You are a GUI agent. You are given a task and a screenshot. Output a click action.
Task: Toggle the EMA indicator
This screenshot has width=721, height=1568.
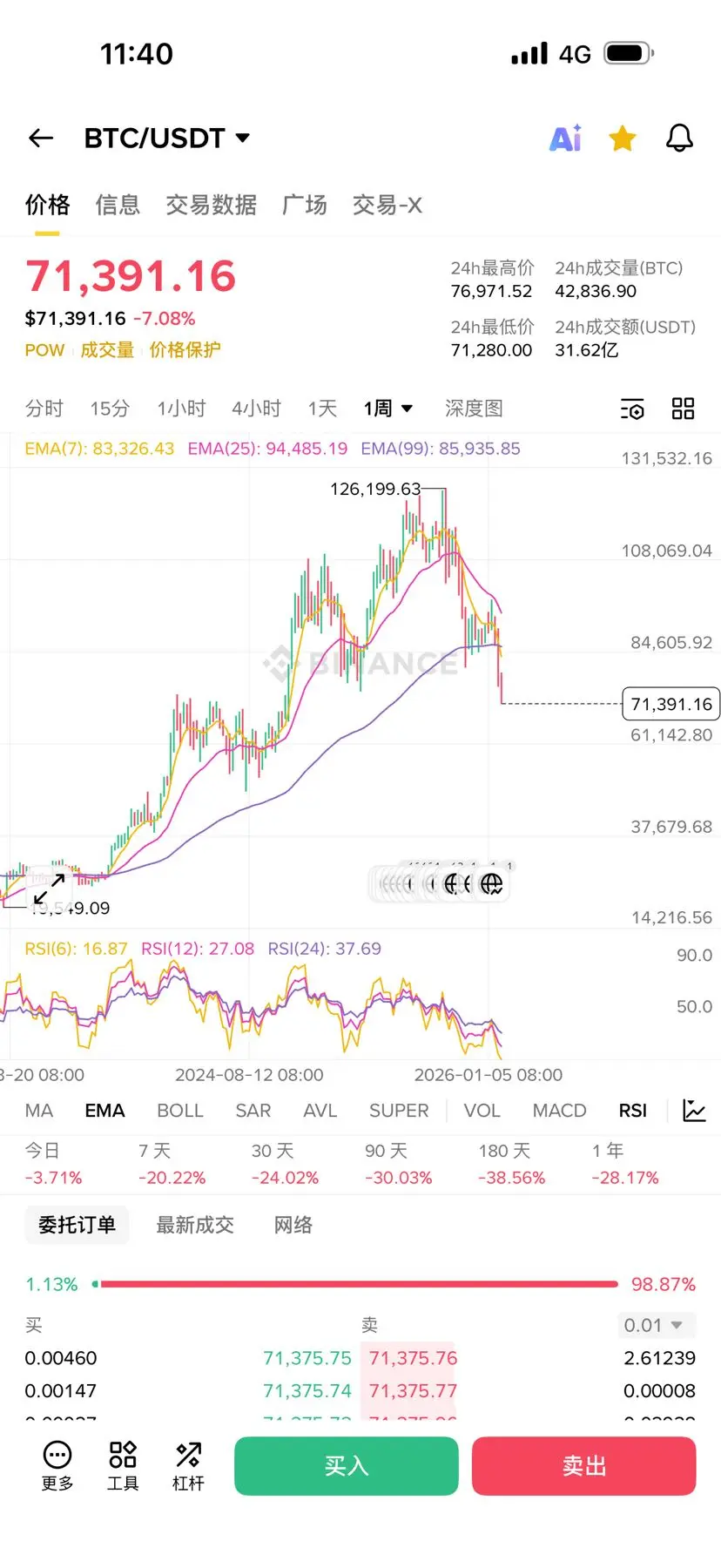click(104, 1111)
